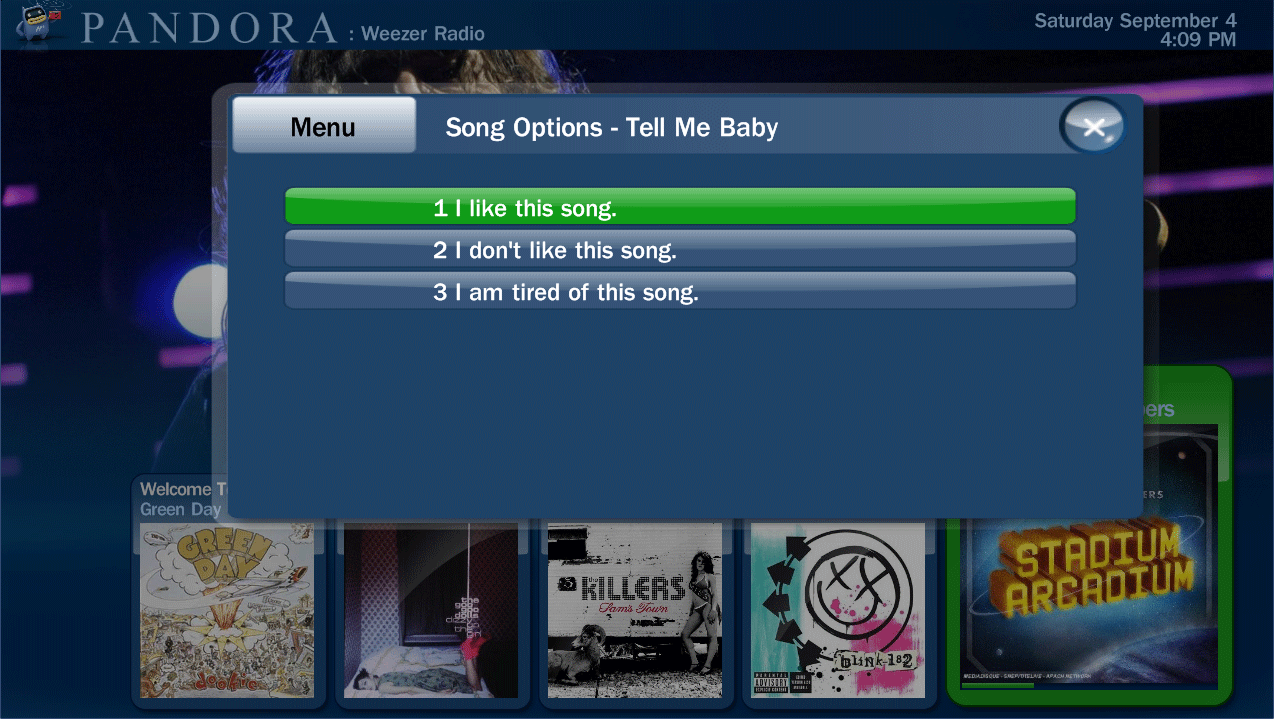Pick "3 I am tired of this song."
Image resolution: width=1274 pixels, height=719 pixels.
(680, 291)
